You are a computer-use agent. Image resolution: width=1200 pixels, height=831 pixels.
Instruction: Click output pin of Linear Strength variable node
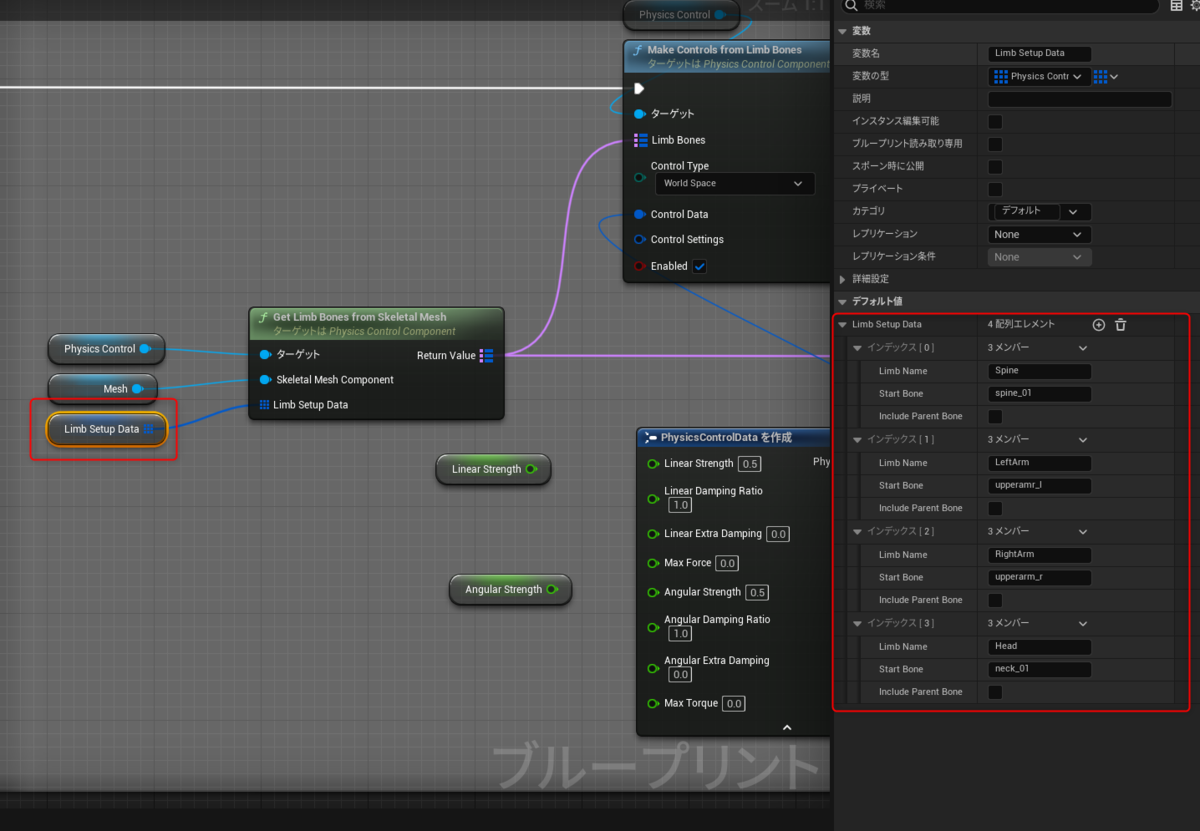click(531, 469)
